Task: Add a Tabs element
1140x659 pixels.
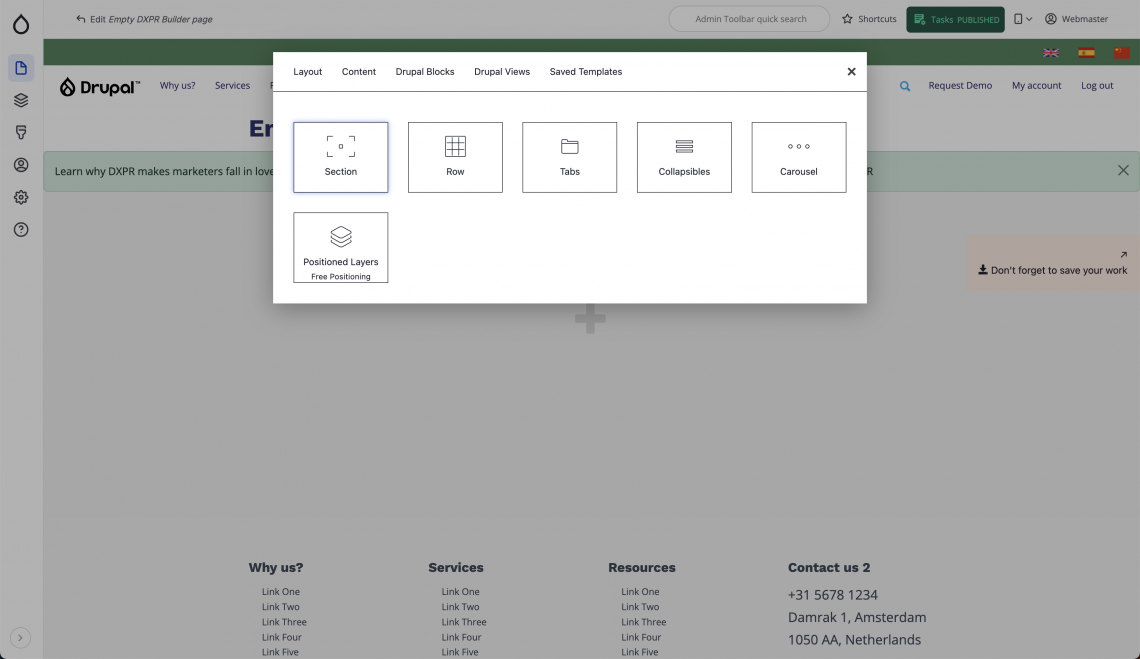Action: click(x=569, y=157)
